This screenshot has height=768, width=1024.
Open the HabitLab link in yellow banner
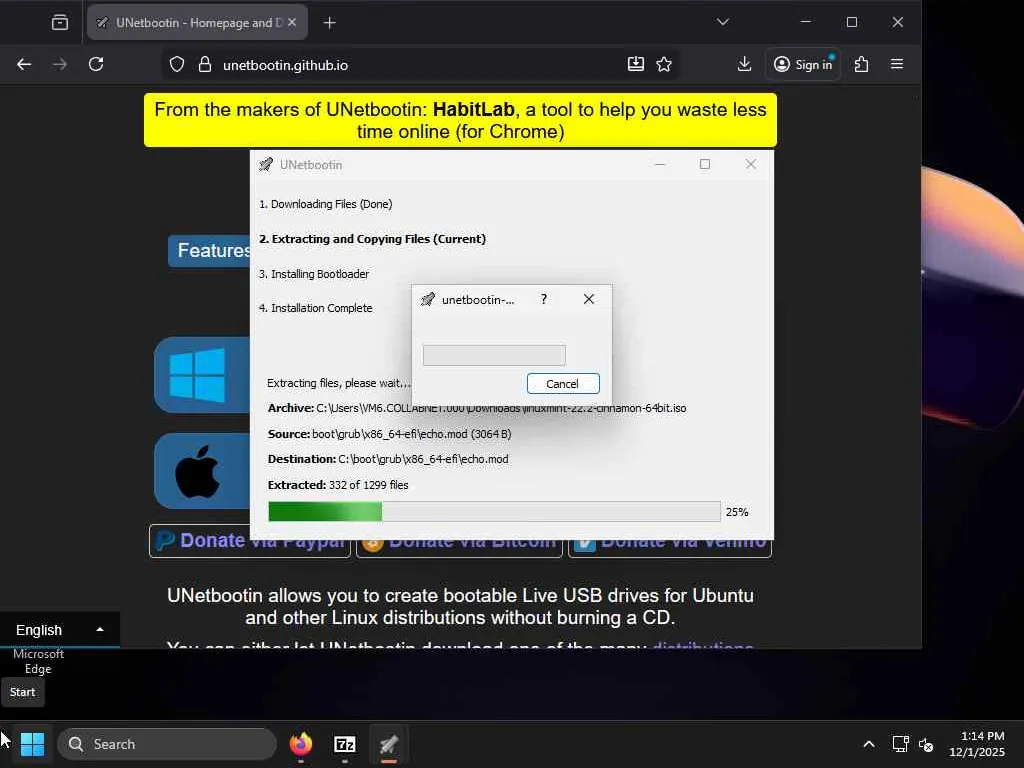coord(473,109)
